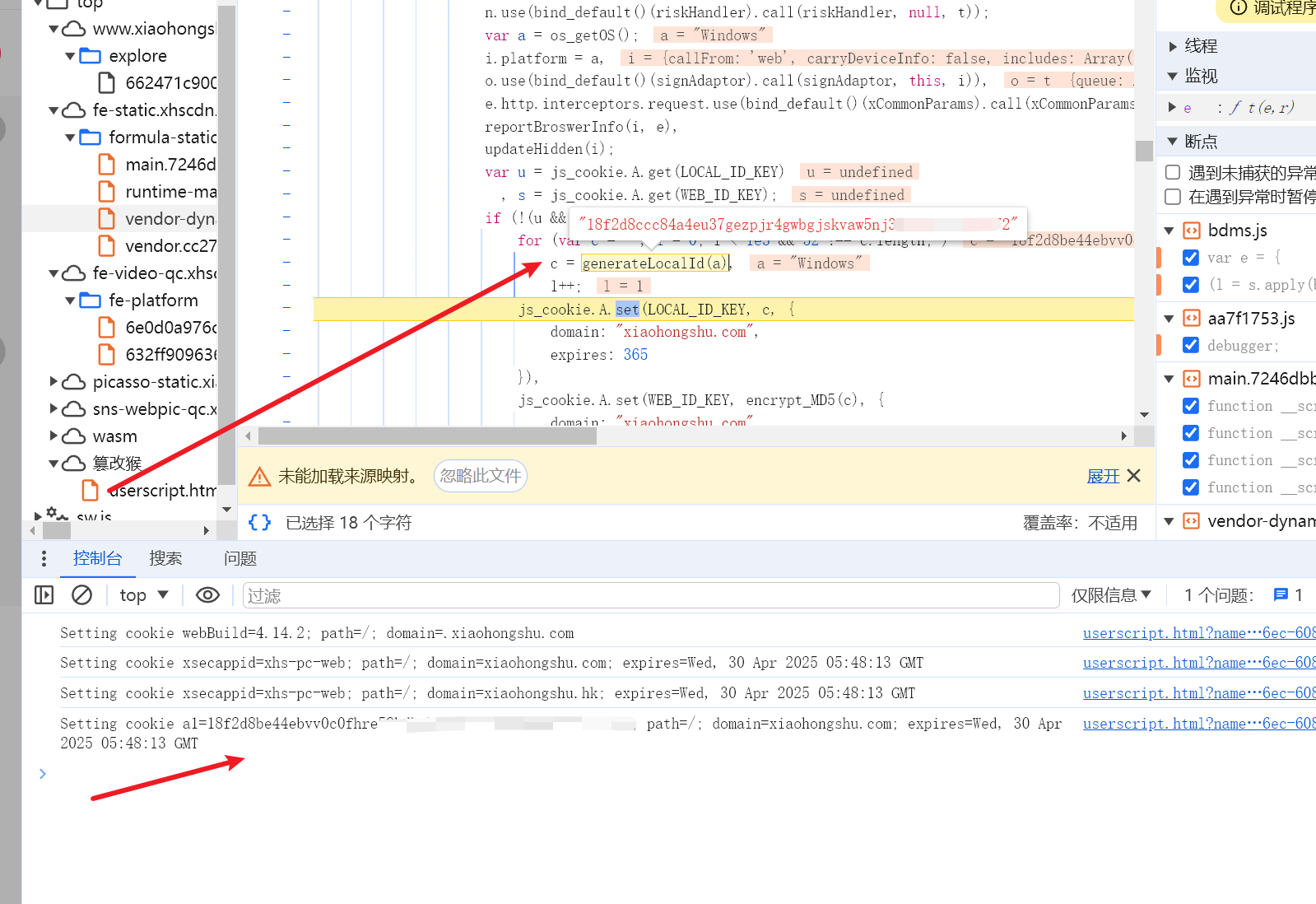Screen dimensions: 1316x904
Task: Click the highlighted generateLocalId(a) code text
Action: coord(656,263)
